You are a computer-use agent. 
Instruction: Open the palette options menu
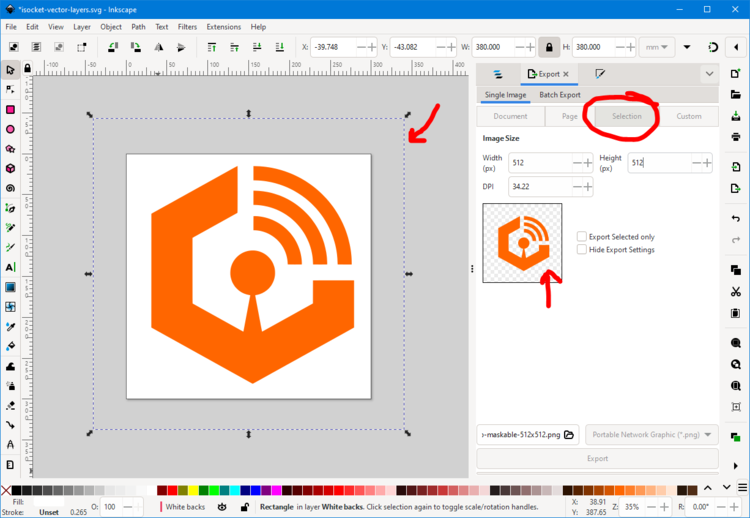point(742,487)
